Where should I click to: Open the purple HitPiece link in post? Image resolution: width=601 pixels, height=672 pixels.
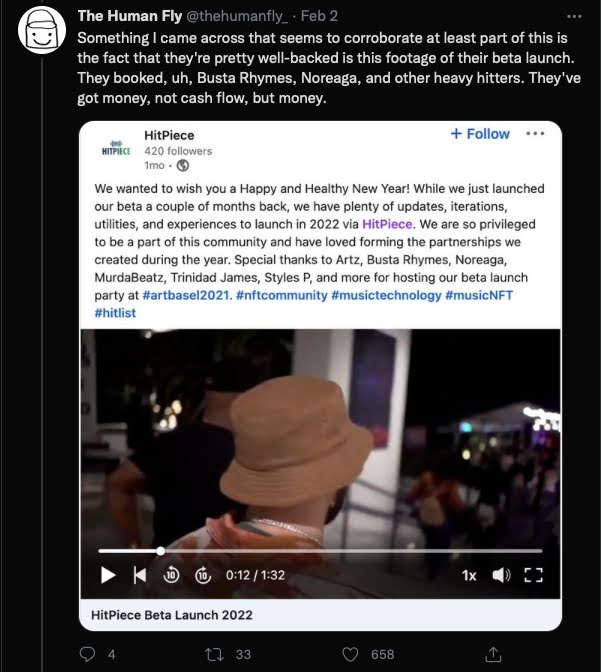tap(388, 224)
